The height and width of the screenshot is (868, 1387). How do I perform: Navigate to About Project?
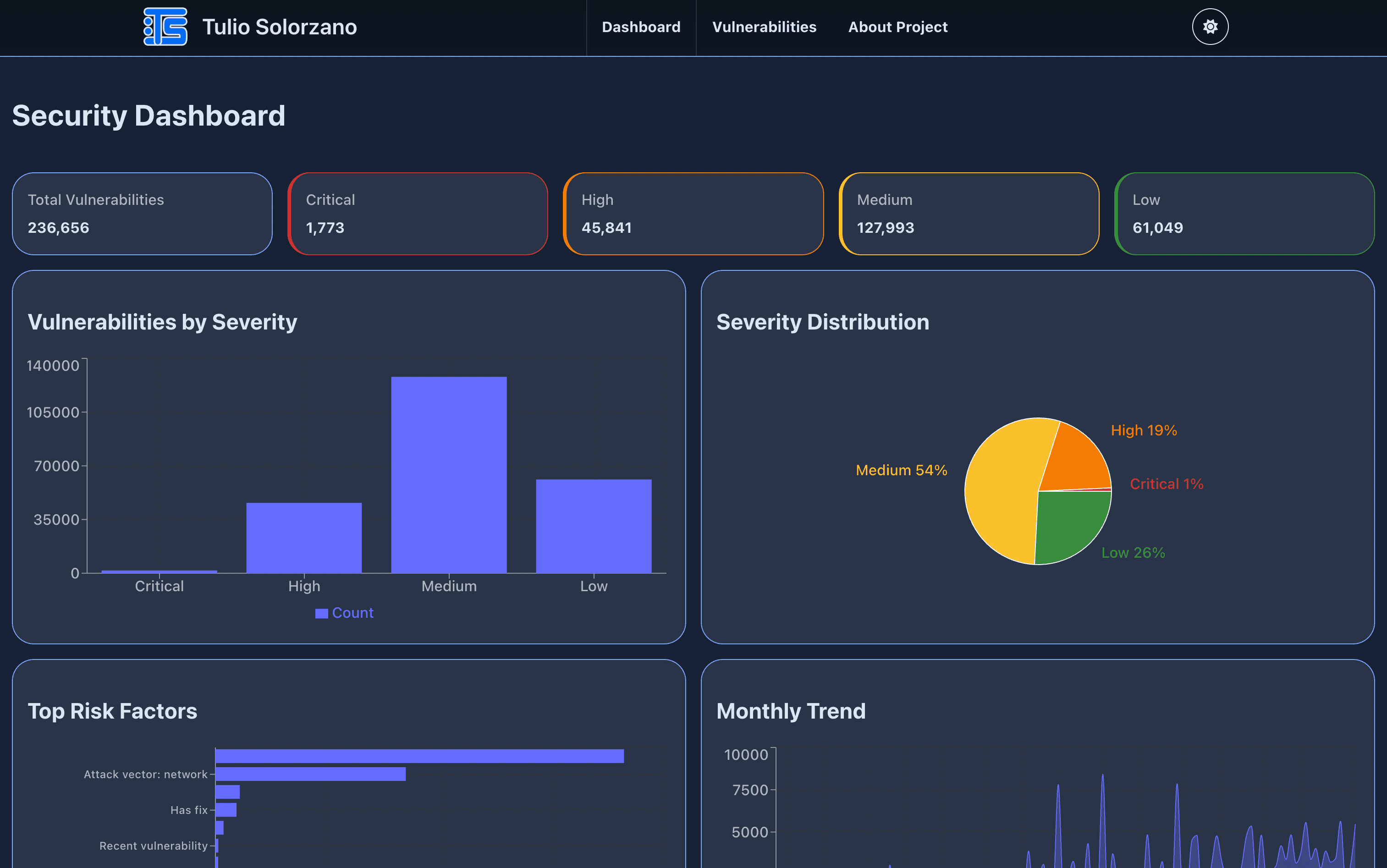click(x=897, y=27)
